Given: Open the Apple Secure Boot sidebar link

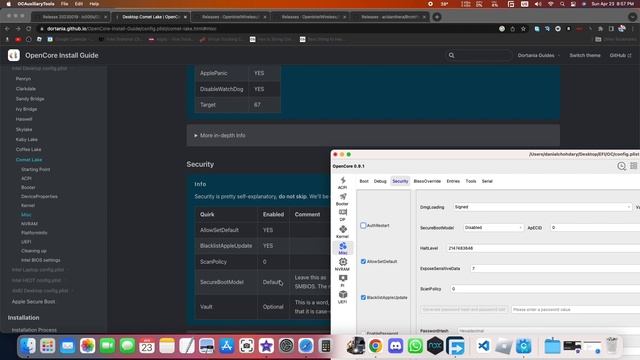Looking at the screenshot, I should pyautogui.click(x=33, y=302).
